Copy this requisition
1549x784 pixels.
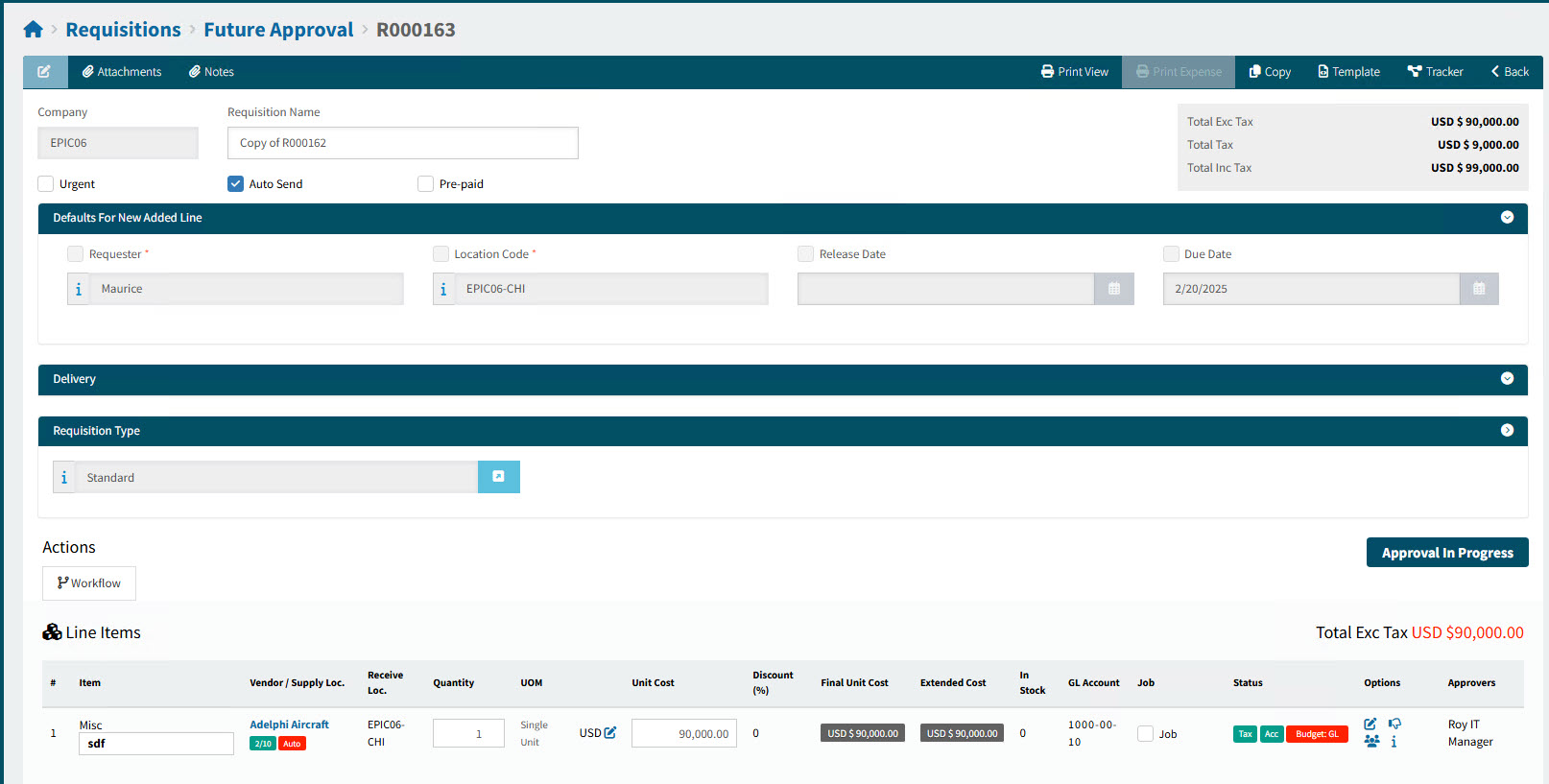tap(1270, 72)
